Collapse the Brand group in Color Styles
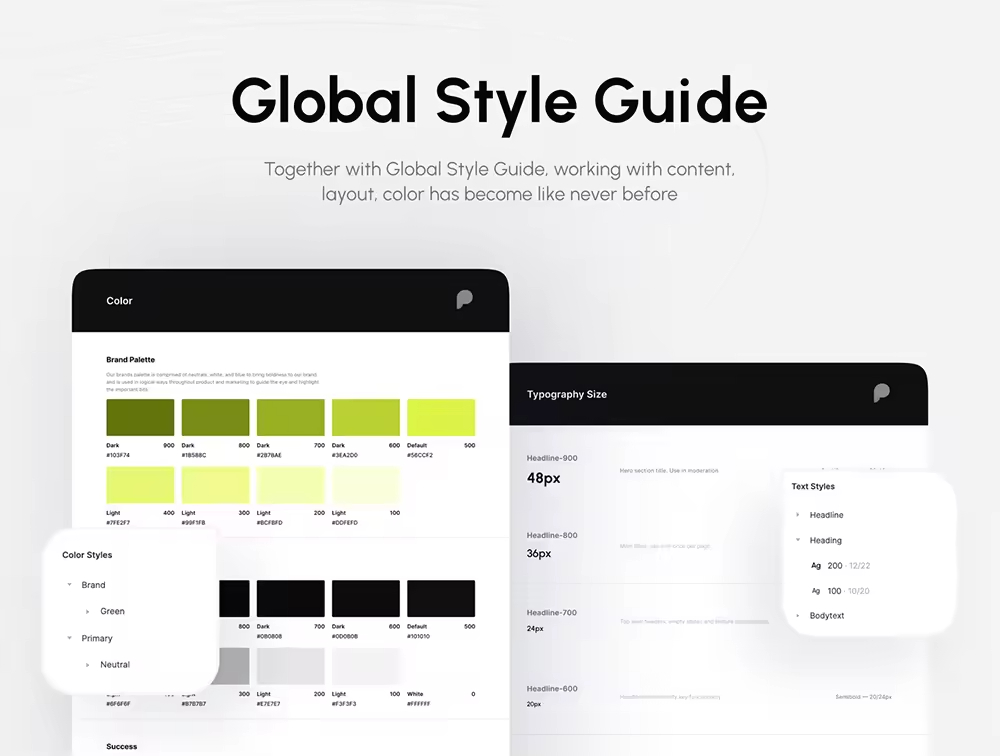Screen dimensions: 1000x756 (69, 585)
